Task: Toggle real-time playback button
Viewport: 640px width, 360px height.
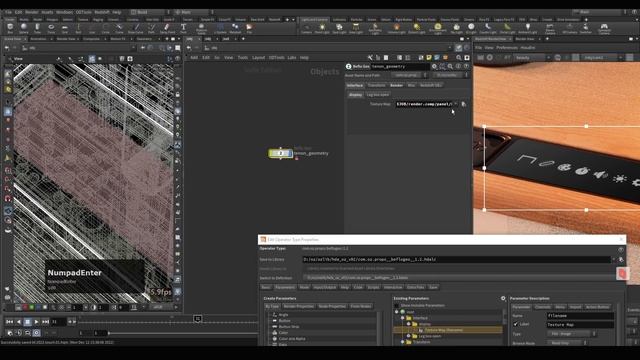Action: point(10,333)
